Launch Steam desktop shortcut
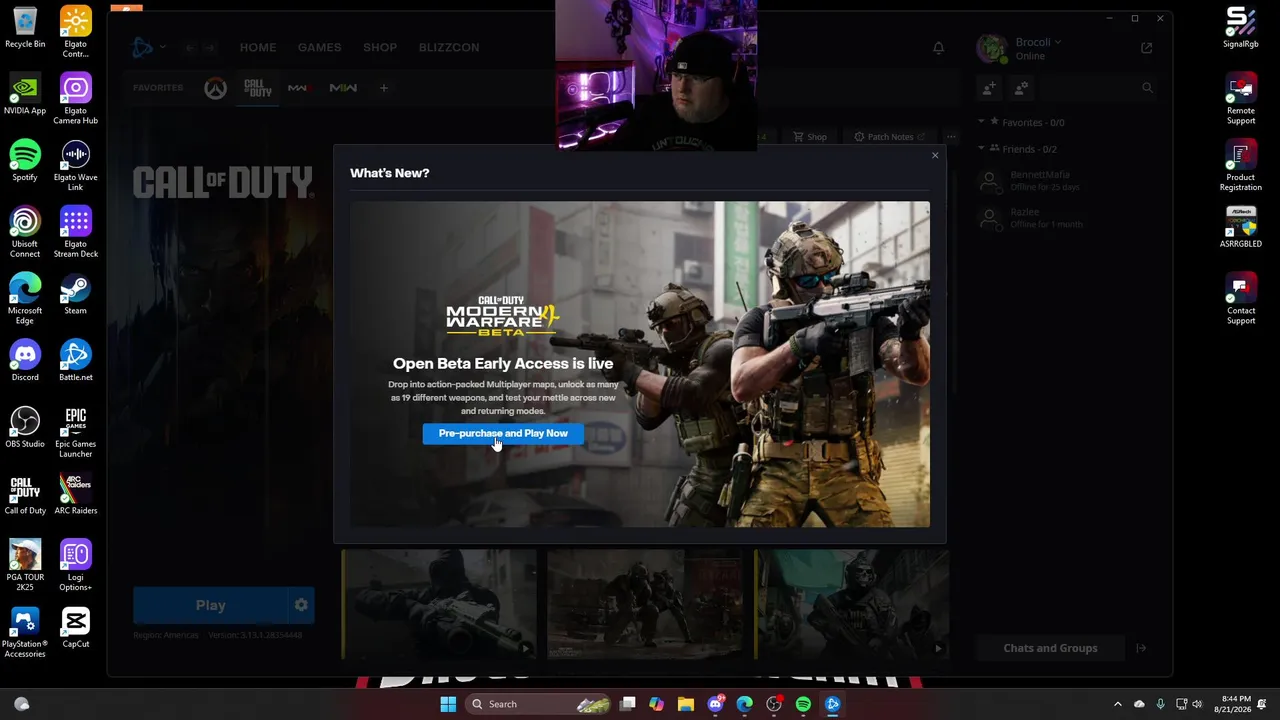The image size is (1280, 720). pos(76,294)
